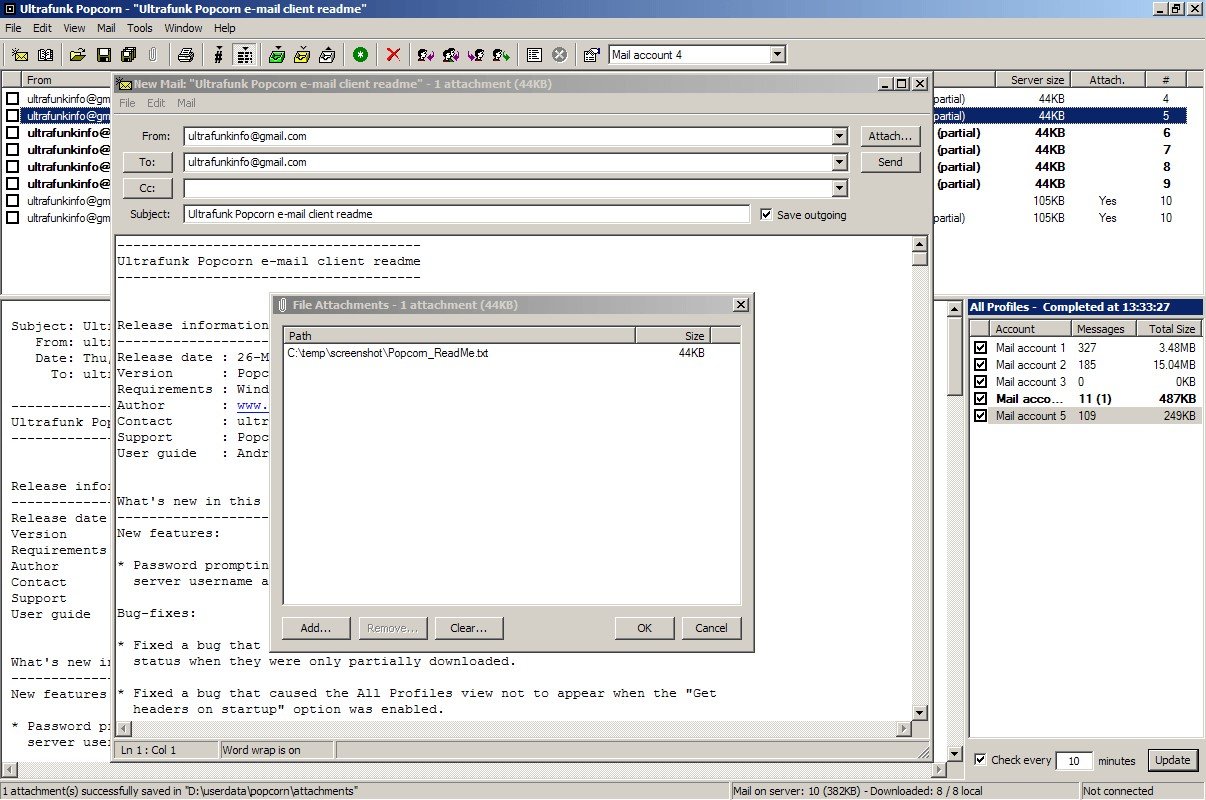Open the File menu in main menu bar

pyautogui.click(x=13, y=28)
